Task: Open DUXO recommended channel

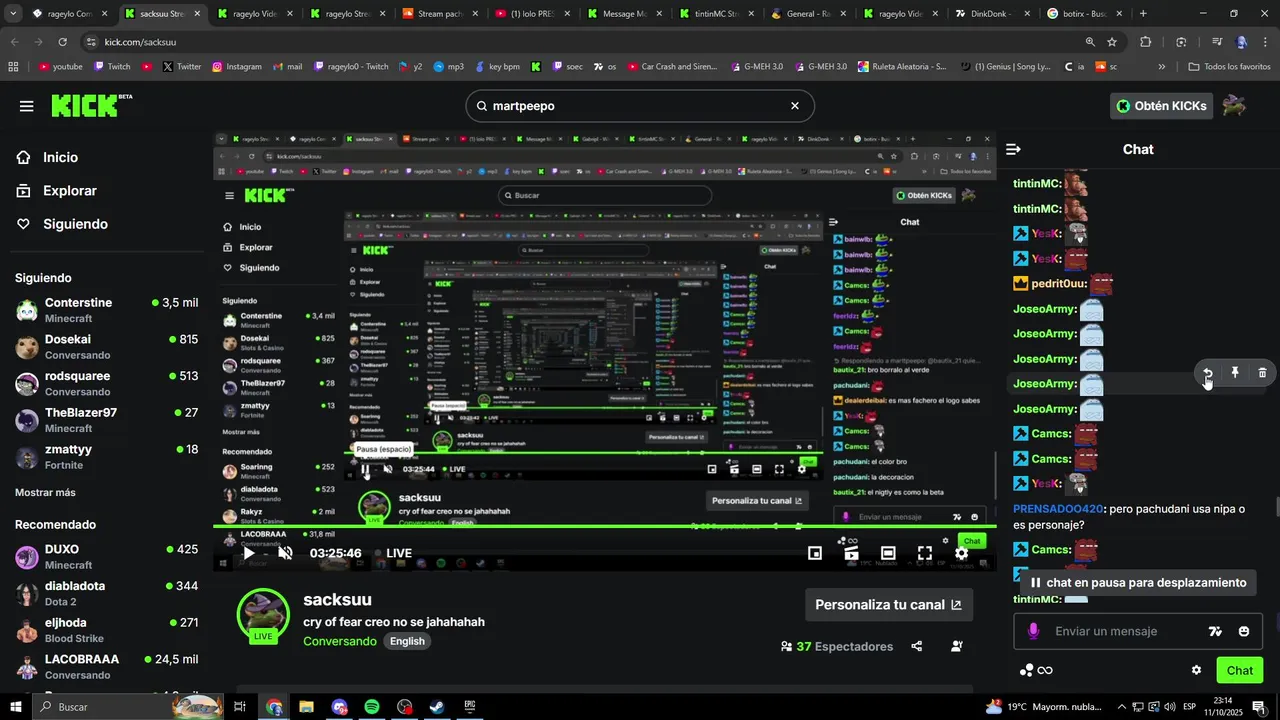Action: coord(106,557)
